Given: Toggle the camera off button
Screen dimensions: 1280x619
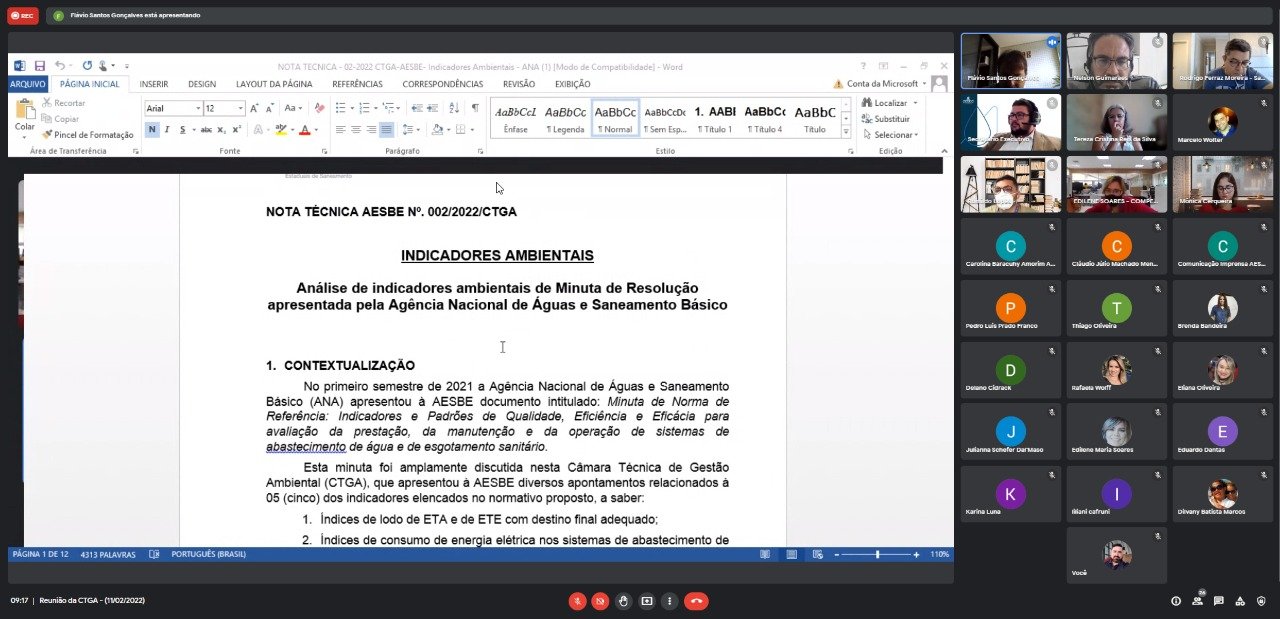Looking at the screenshot, I should click(x=600, y=601).
